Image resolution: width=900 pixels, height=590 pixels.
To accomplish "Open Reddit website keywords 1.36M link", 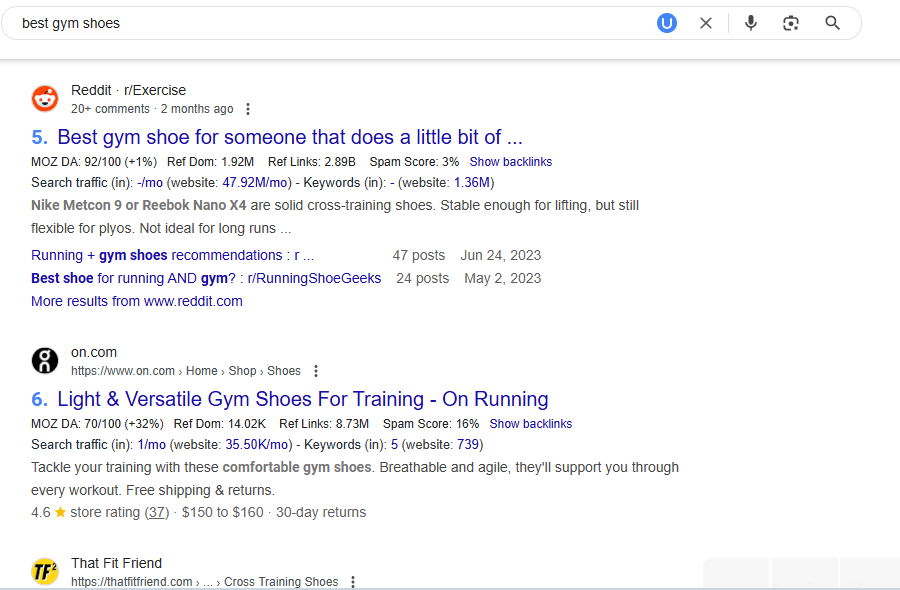I will tap(472, 183).
